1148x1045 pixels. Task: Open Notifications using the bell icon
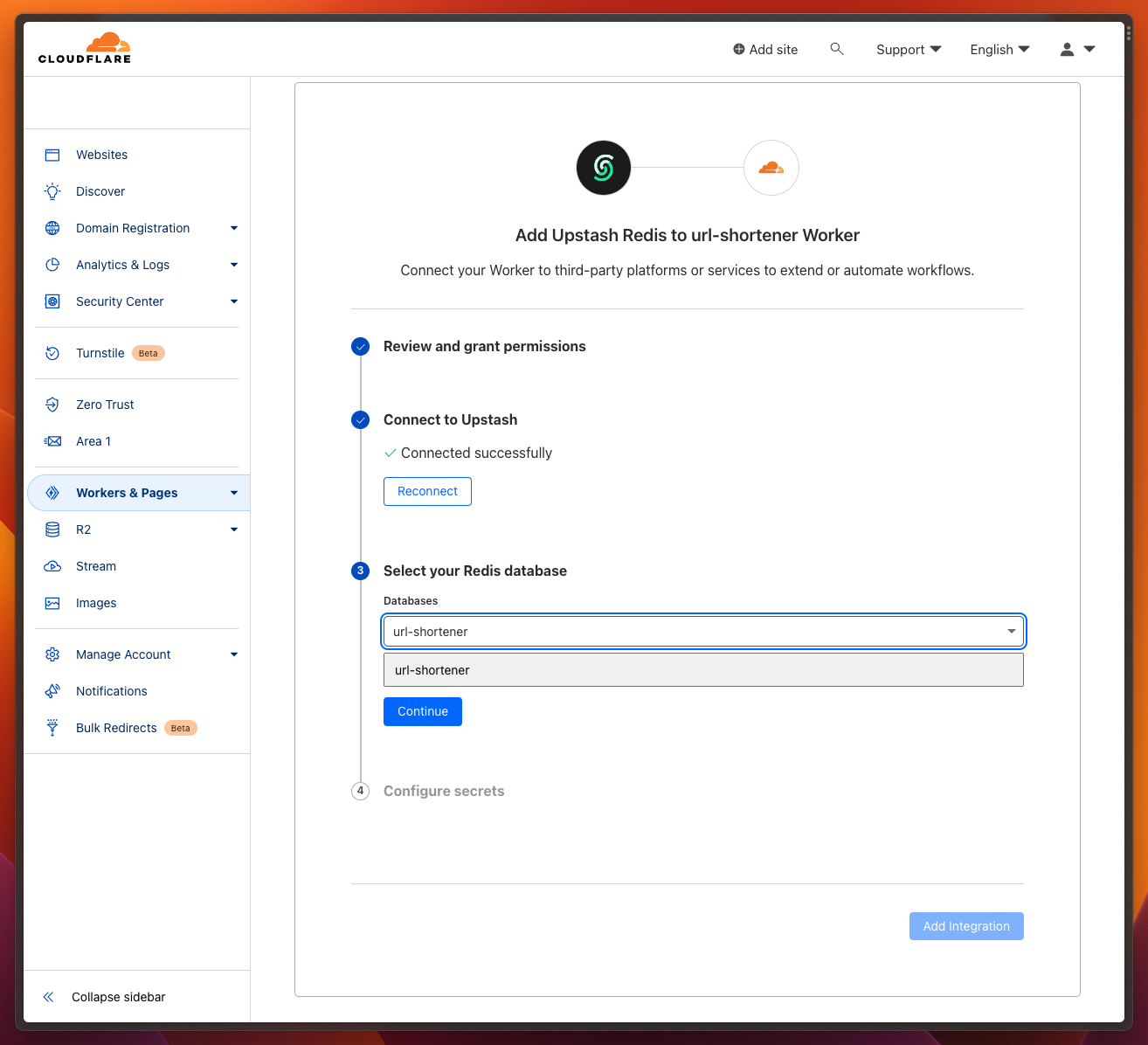(x=52, y=691)
